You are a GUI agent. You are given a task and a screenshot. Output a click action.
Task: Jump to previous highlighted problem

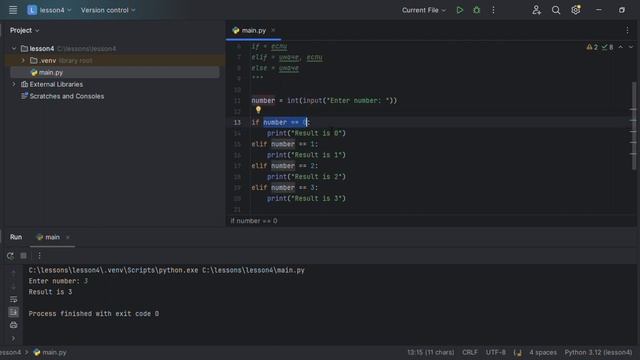tap(620, 47)
